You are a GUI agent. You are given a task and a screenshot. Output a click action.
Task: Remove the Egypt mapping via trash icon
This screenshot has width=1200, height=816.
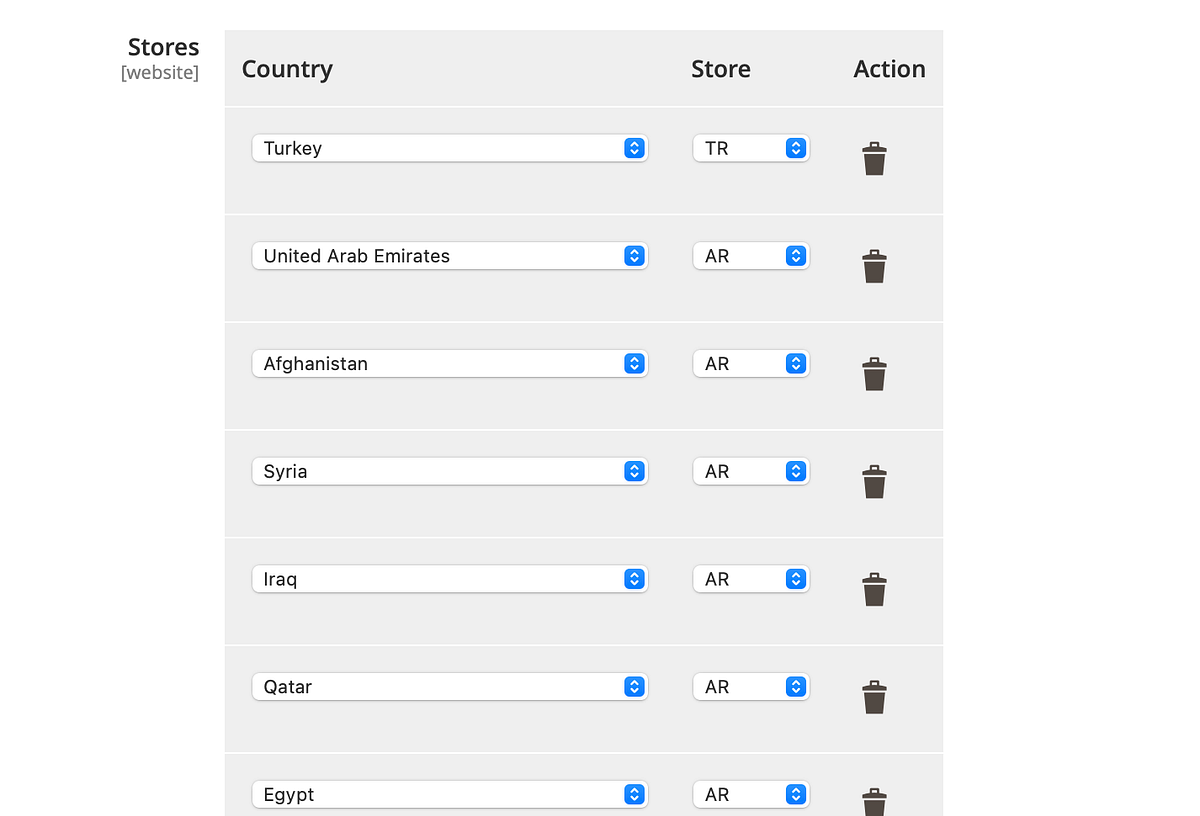click(x=874, y=800)
